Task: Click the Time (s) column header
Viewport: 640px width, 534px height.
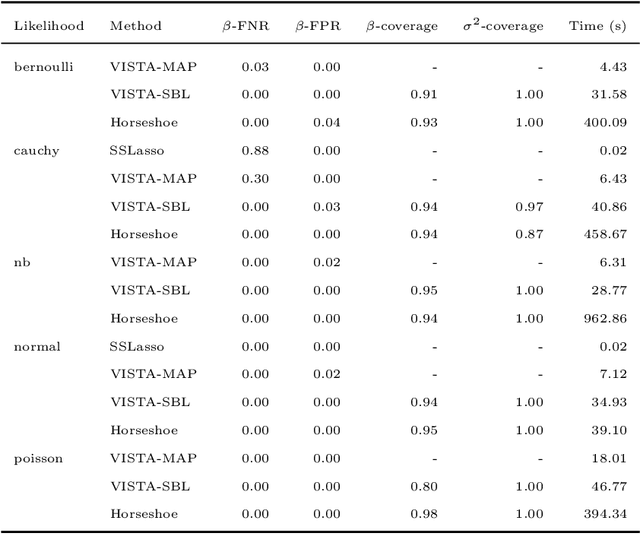Action: click(598, 25)
